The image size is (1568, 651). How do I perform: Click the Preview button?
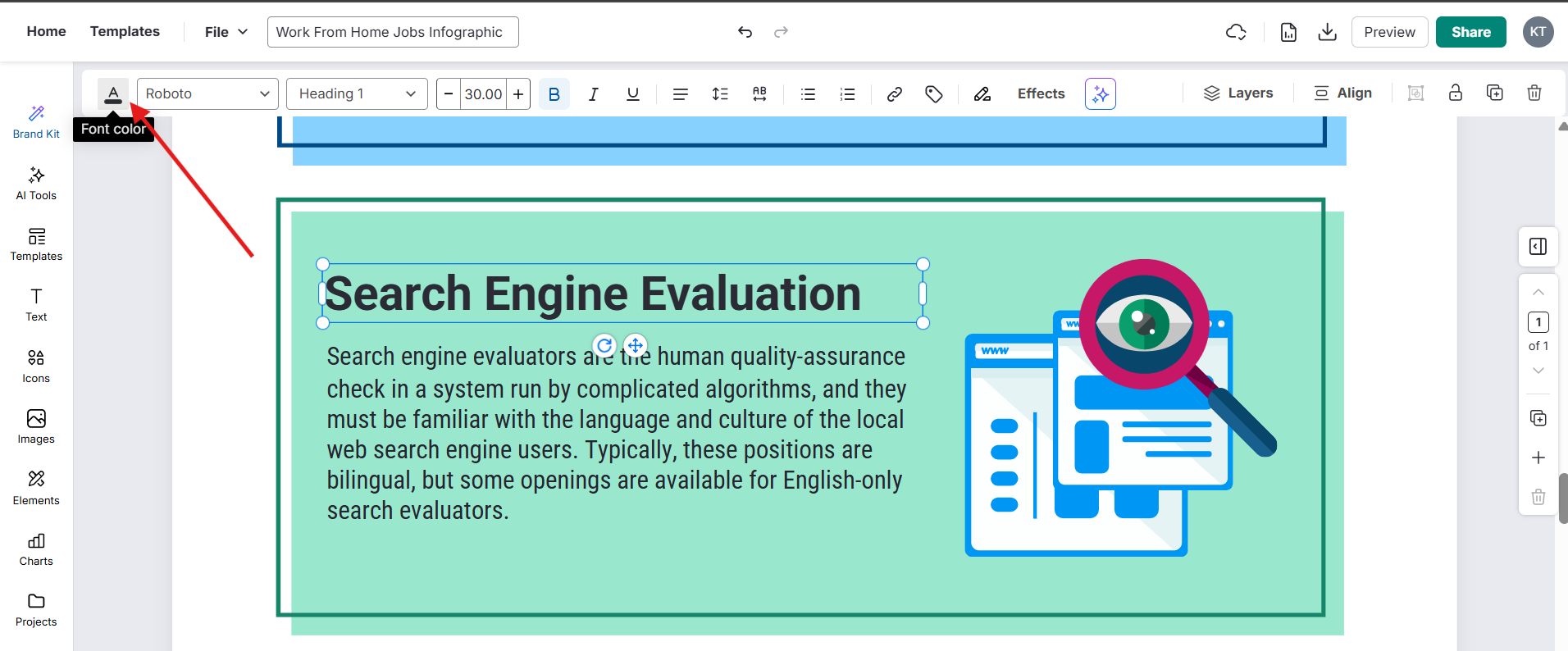click(x=1389, y=32)
